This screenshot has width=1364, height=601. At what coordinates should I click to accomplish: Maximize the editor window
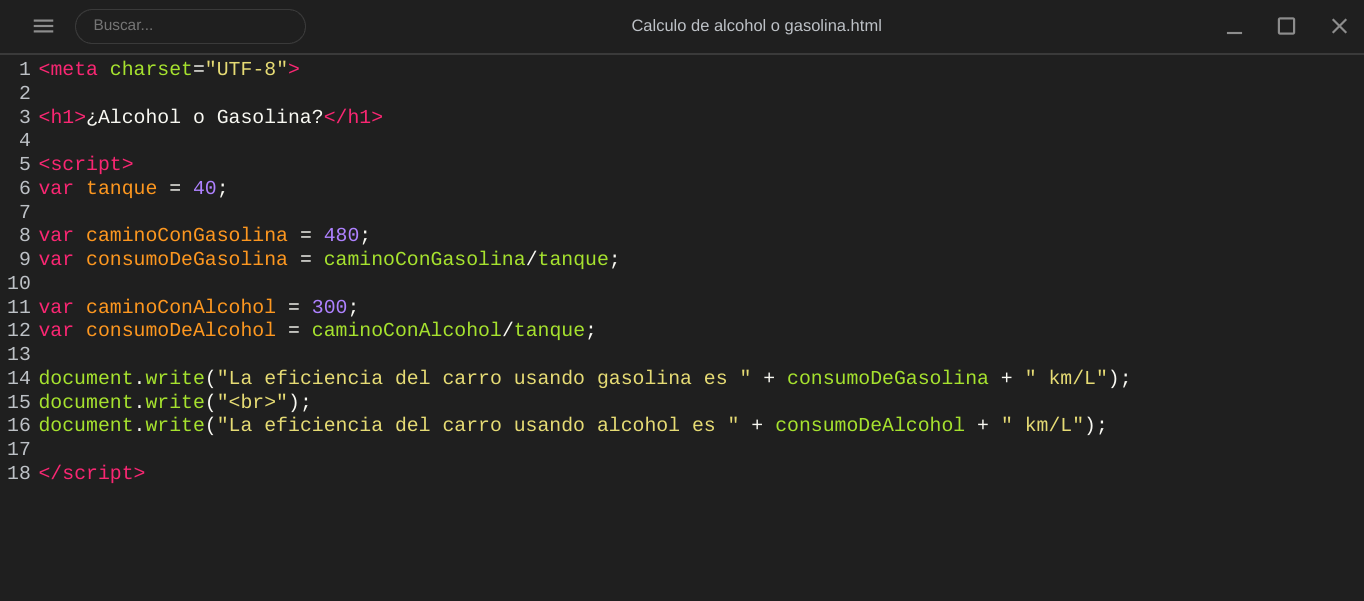pyautogui.click(x=1286, y=26)
